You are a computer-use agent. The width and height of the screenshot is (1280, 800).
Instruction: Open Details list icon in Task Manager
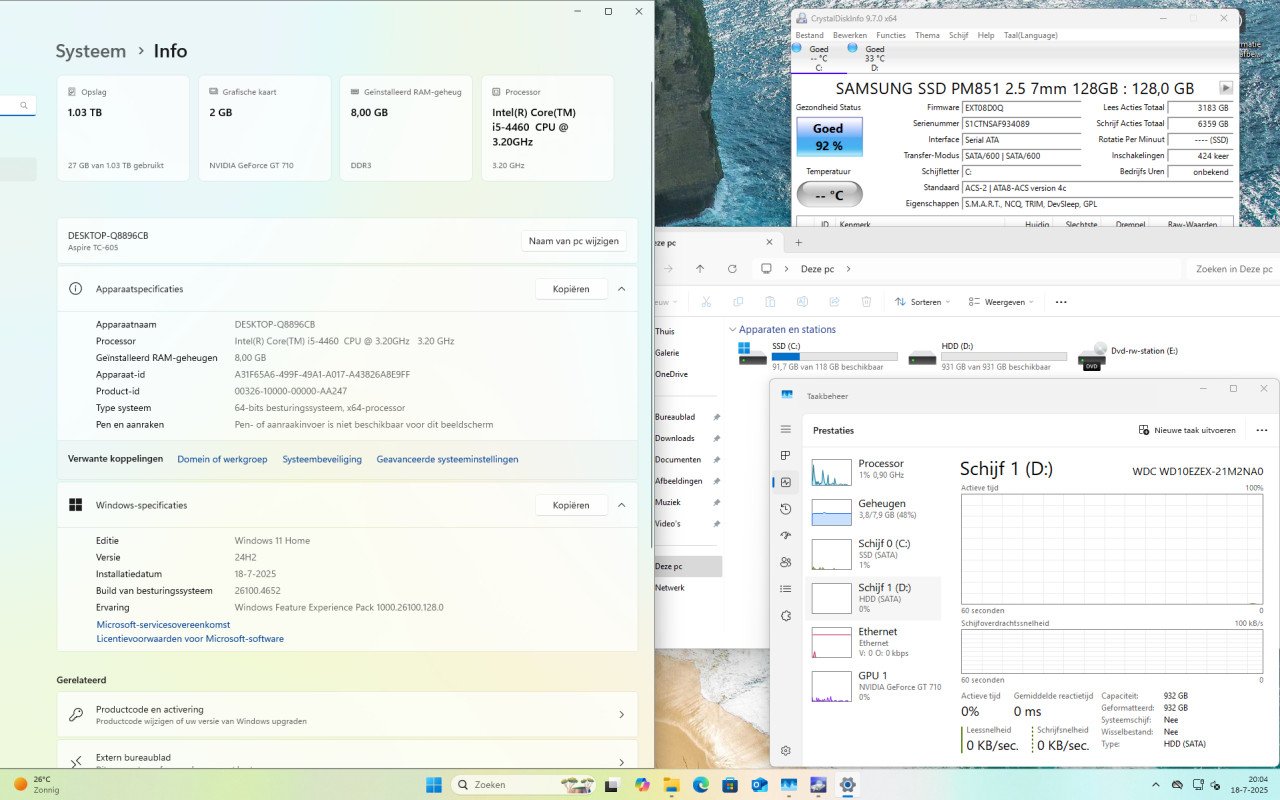pyautogui.click(x=786, y=589)
